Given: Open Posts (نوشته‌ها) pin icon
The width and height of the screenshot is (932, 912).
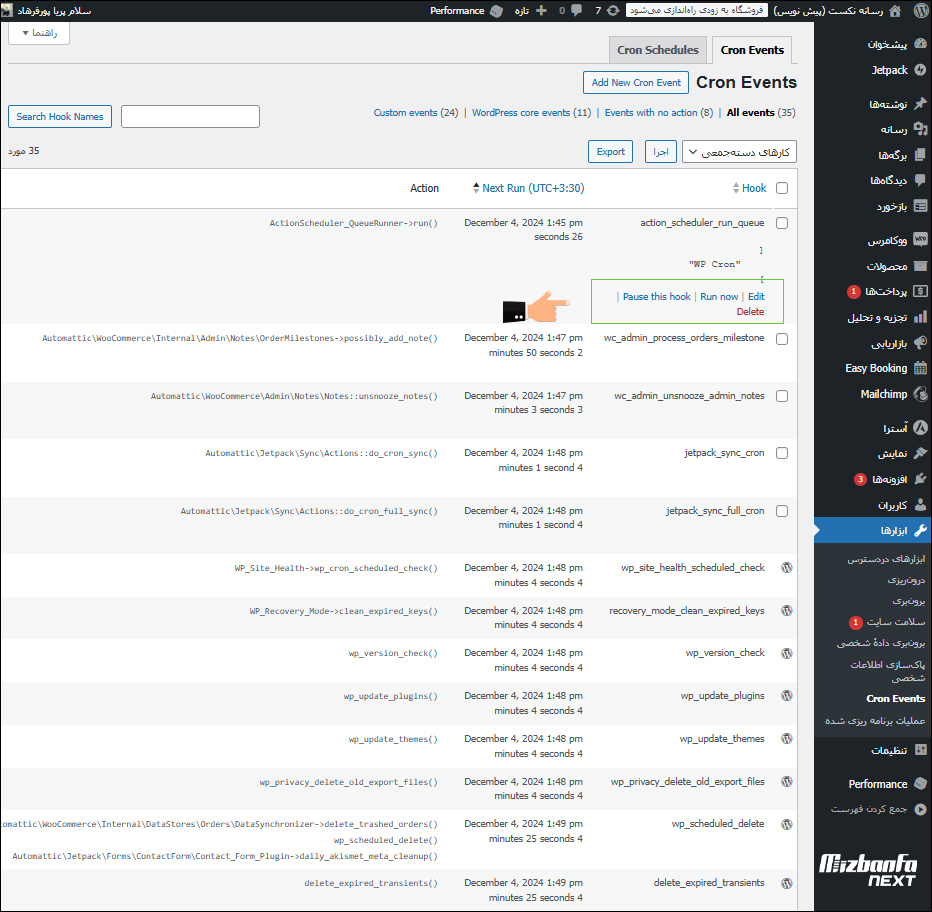Looking at the screenshot, I should click(x=920, y=103).
